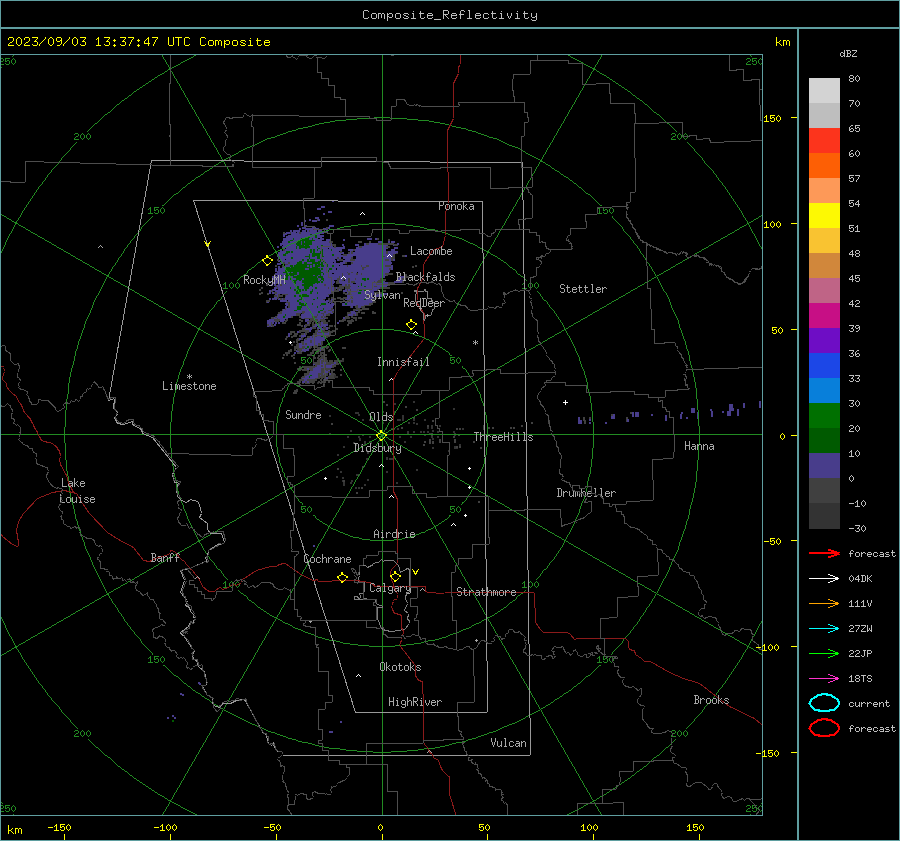The height and width of the screenshot is (841, 900).
Task: Click the yellow diamond marker above Calgary
Action: point(395,576)
